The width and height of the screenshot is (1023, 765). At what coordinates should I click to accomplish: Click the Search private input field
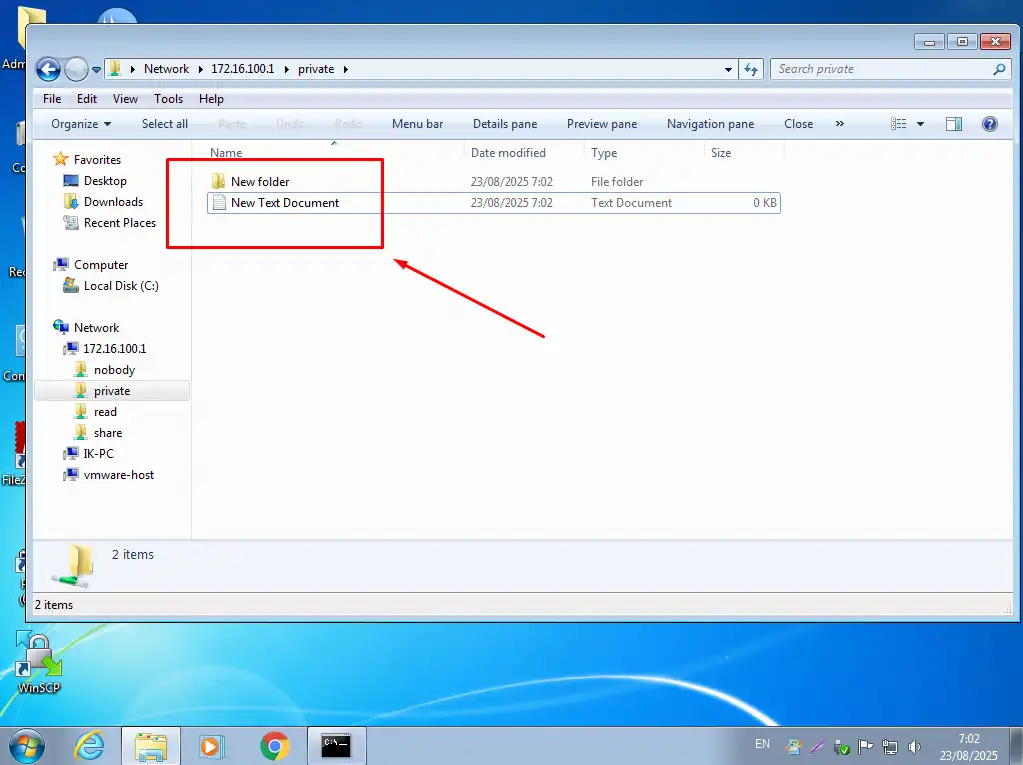880,69
